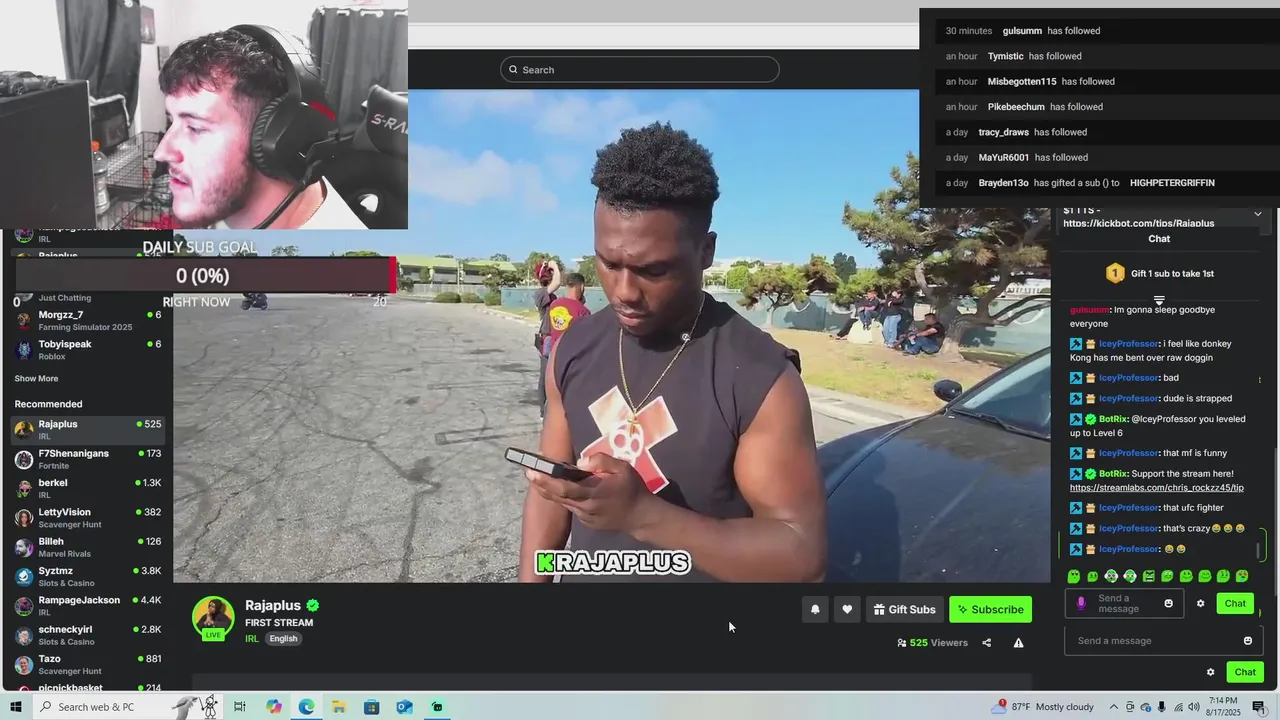Open Task View on the taskbar

tap(240, 707)
